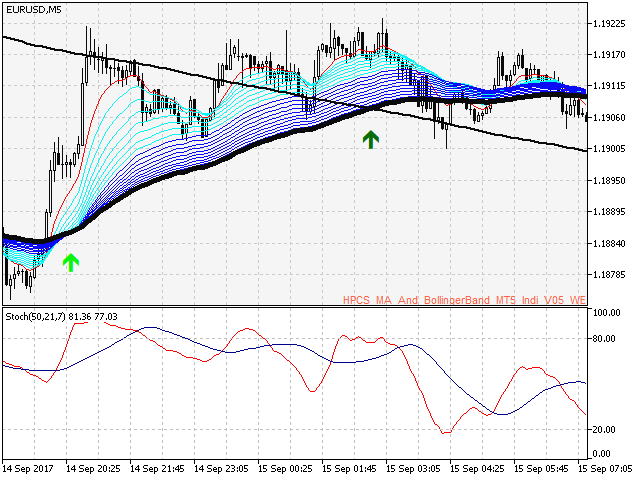Click the 1.19250 price axis label
640x480 pixels.
click(611, 23)
